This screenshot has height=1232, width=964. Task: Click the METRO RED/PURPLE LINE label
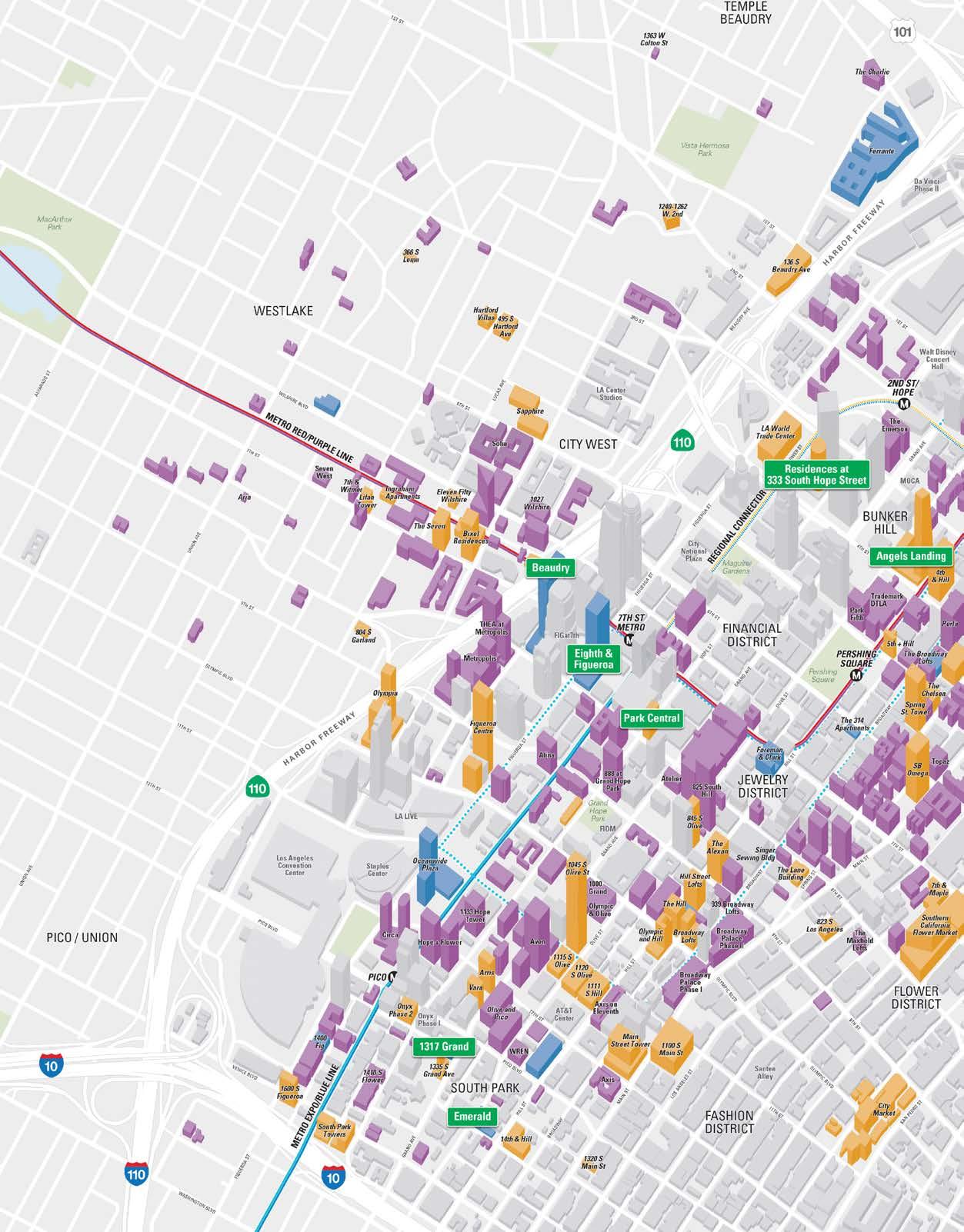coord(308,438)
